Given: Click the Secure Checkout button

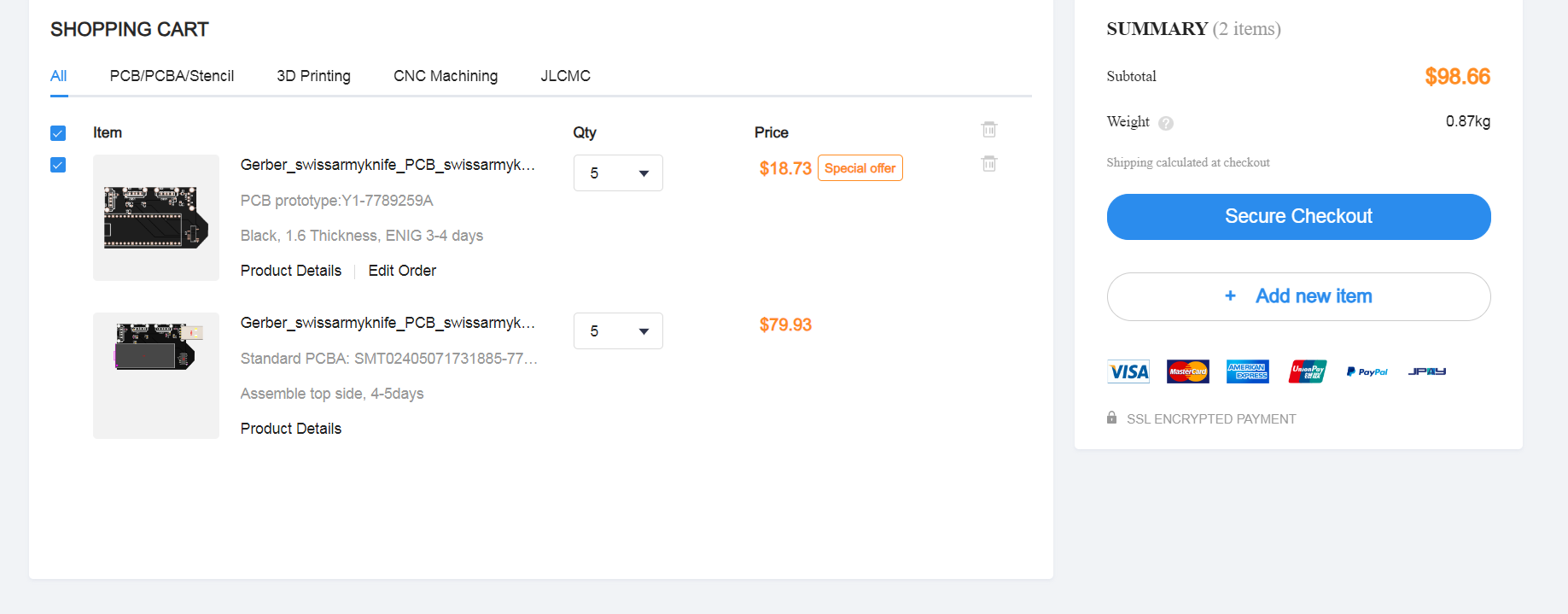Looking at the screenshot, I should pos(1298,217).
